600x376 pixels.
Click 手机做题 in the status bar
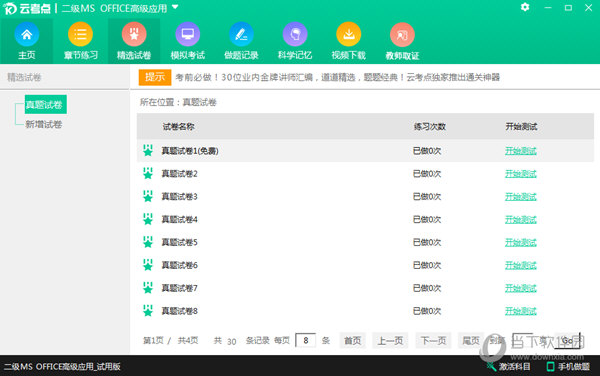[x=568, y=366]
